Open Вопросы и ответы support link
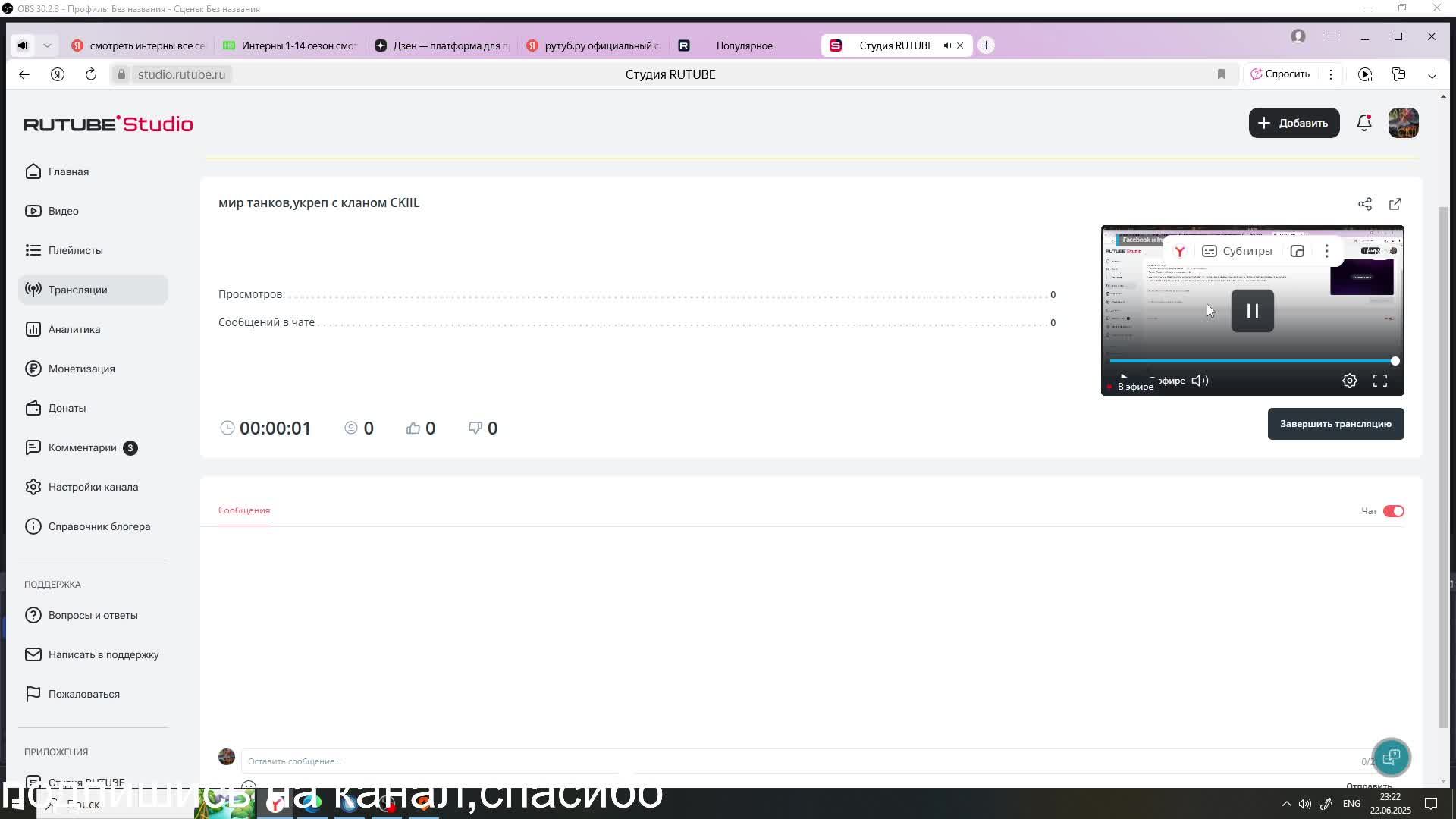This screenshot has height=819, width=1456. point(93,615)
